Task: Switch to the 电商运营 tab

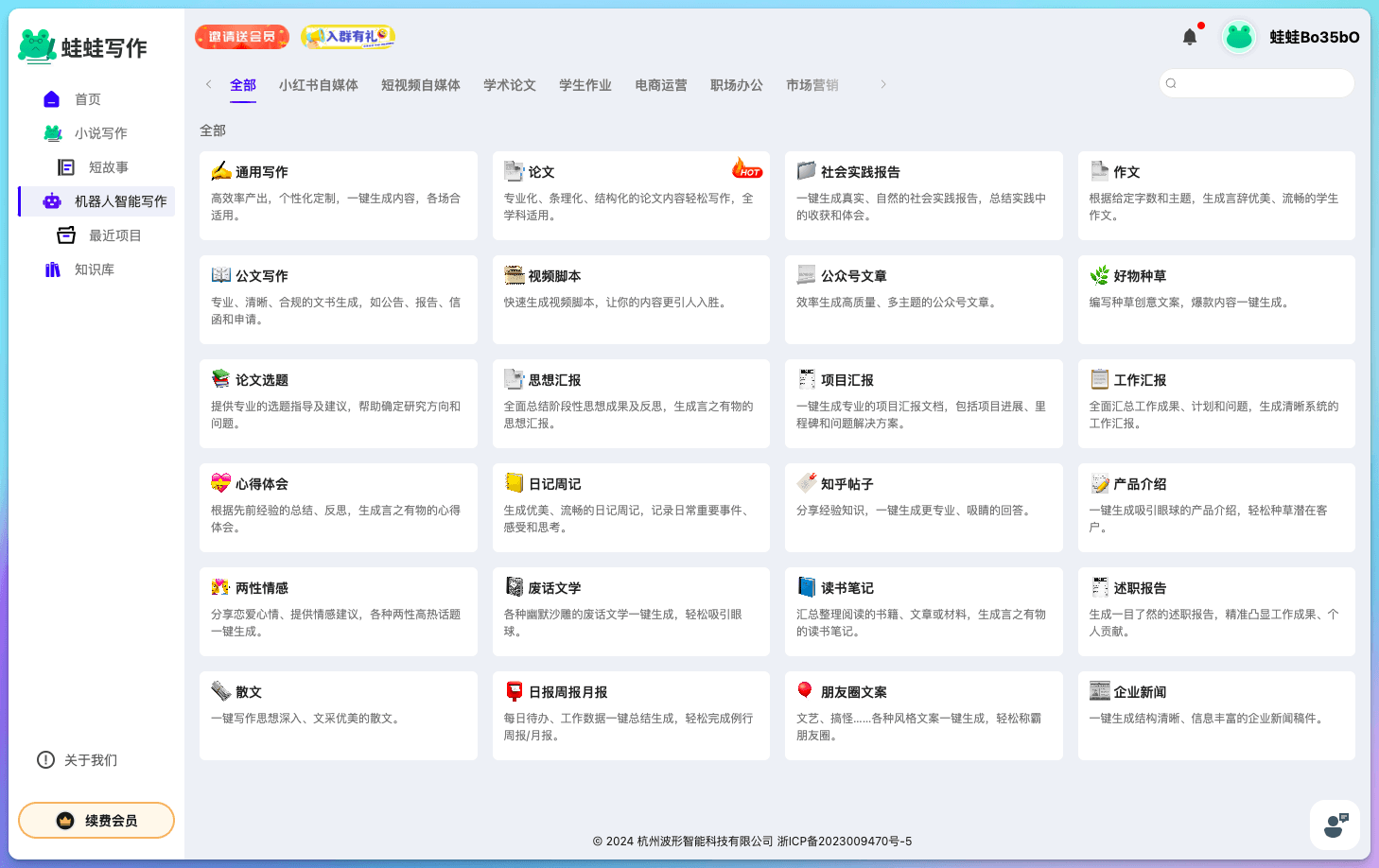Action: (661, 85)
